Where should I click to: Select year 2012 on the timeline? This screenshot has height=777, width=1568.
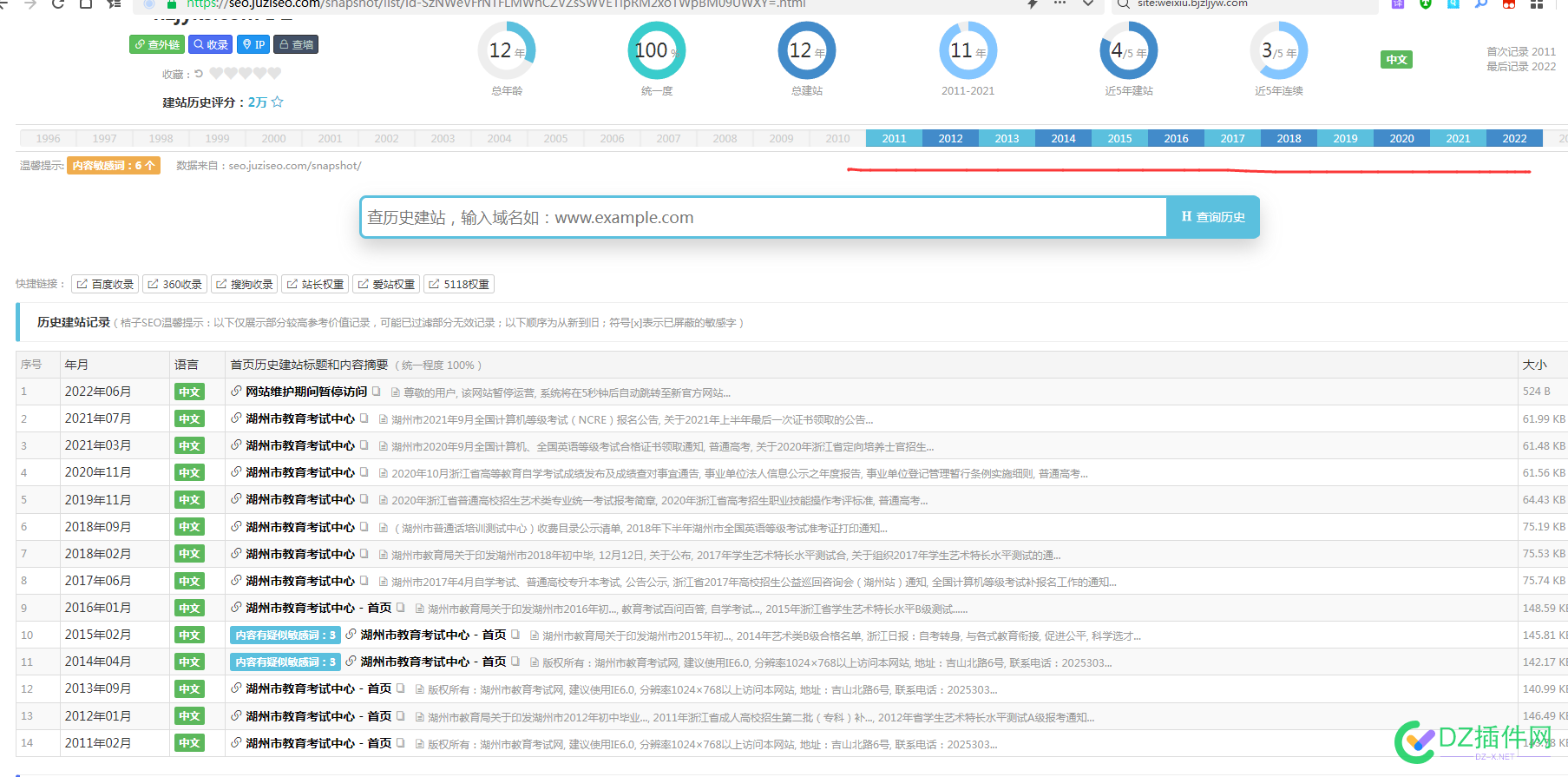pyautogui.click(x=950, y=138)
